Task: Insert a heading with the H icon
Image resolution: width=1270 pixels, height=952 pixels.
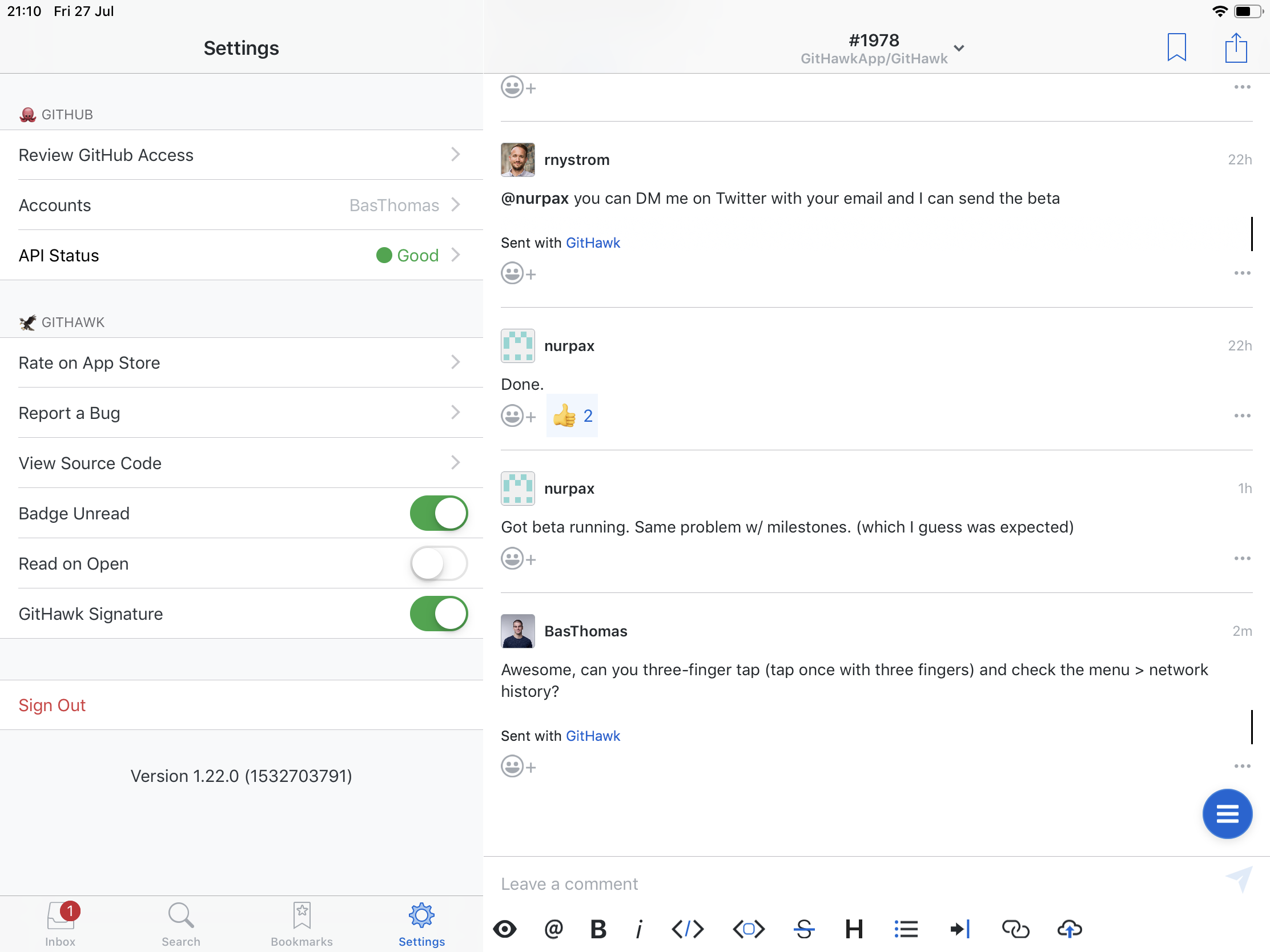Action: point(854,929)
